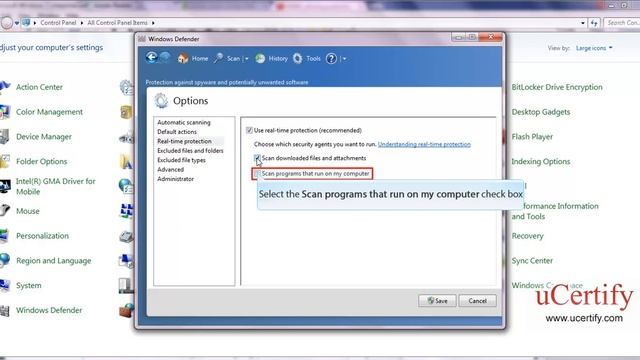Image resolution: width=640 pixels, height=360 pixels.
Task: Open BitLocker Drive Encryption
Action: point(557,87)
